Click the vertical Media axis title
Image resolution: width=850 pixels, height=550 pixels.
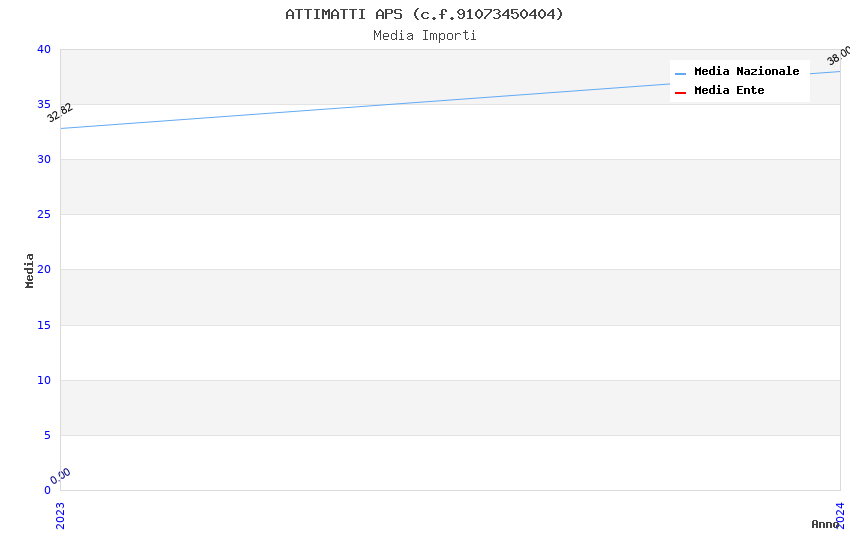tap(30, 270)
